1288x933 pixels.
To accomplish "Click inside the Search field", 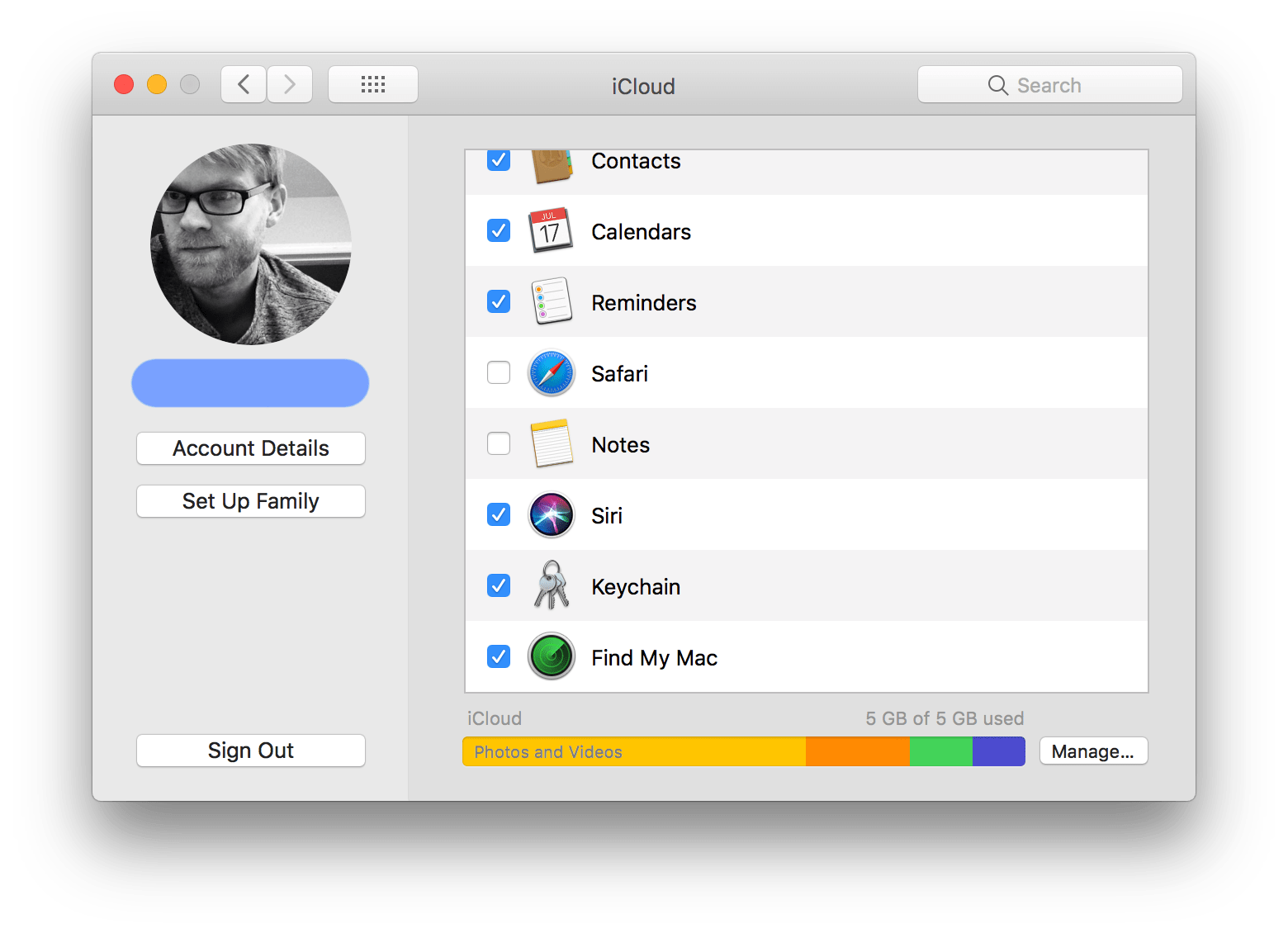I will tap(1049, 83).
